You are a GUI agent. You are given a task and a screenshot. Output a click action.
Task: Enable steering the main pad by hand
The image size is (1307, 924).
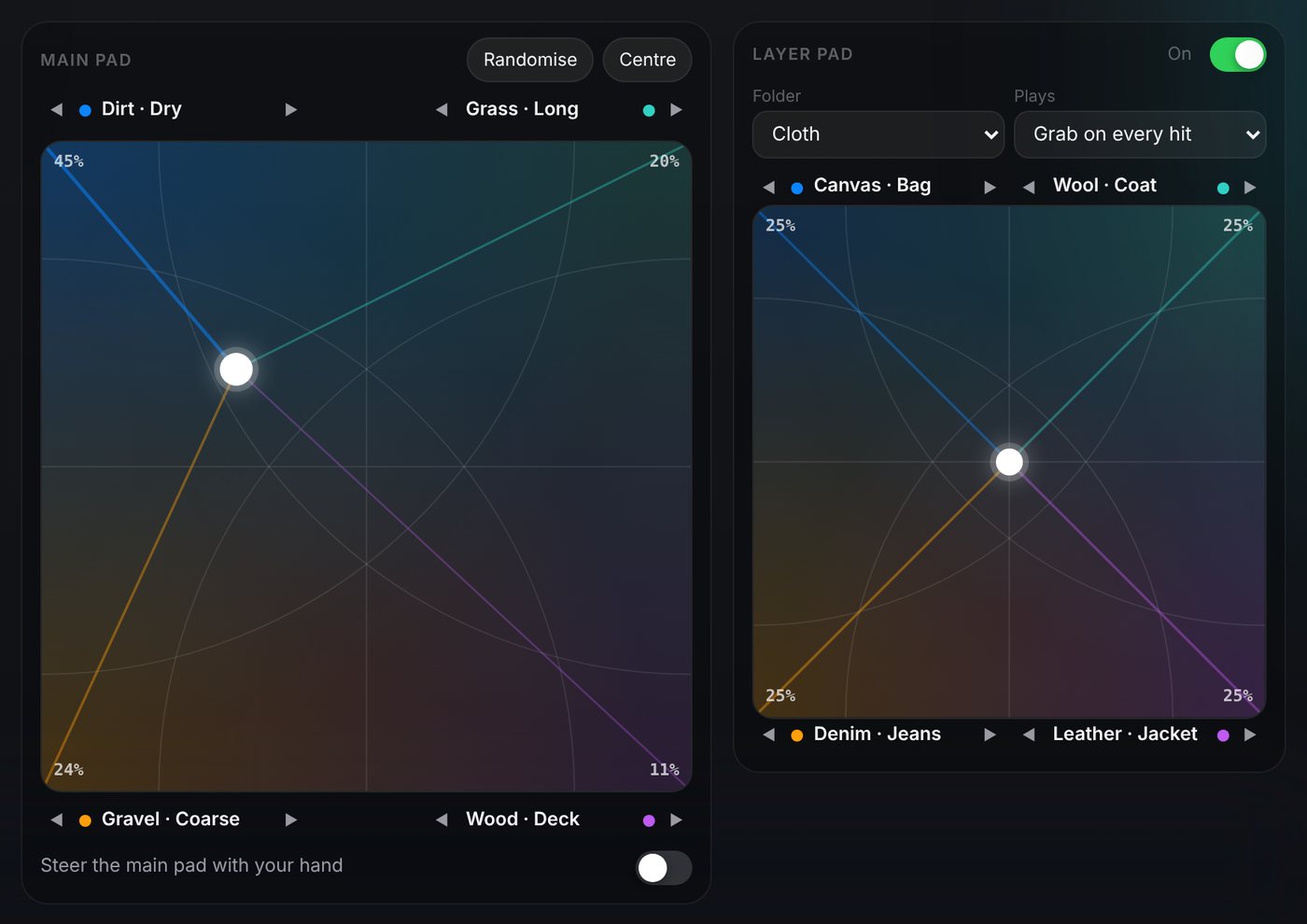[x=664, y=868]
